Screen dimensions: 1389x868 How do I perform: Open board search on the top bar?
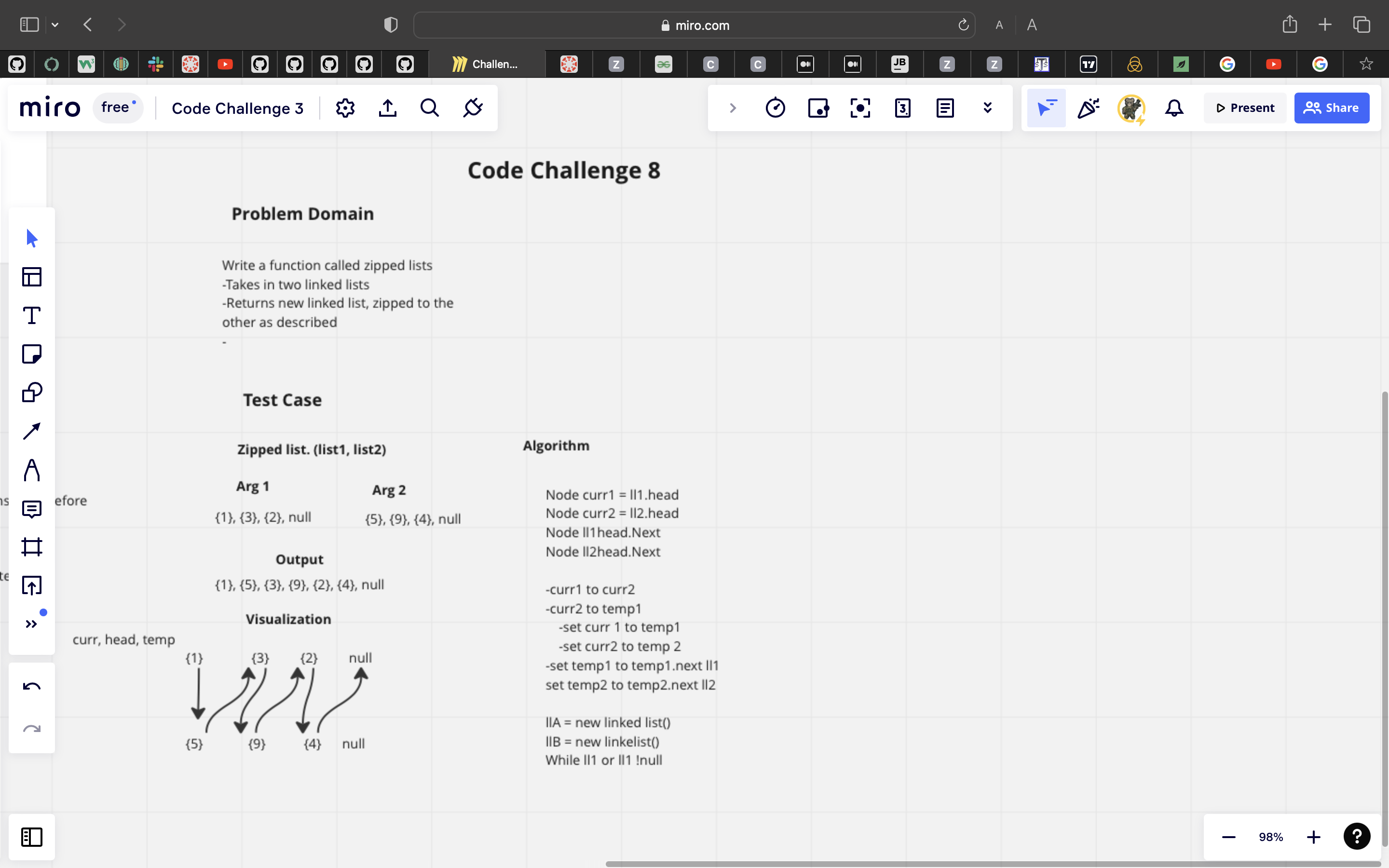click(x=429, y=108)
